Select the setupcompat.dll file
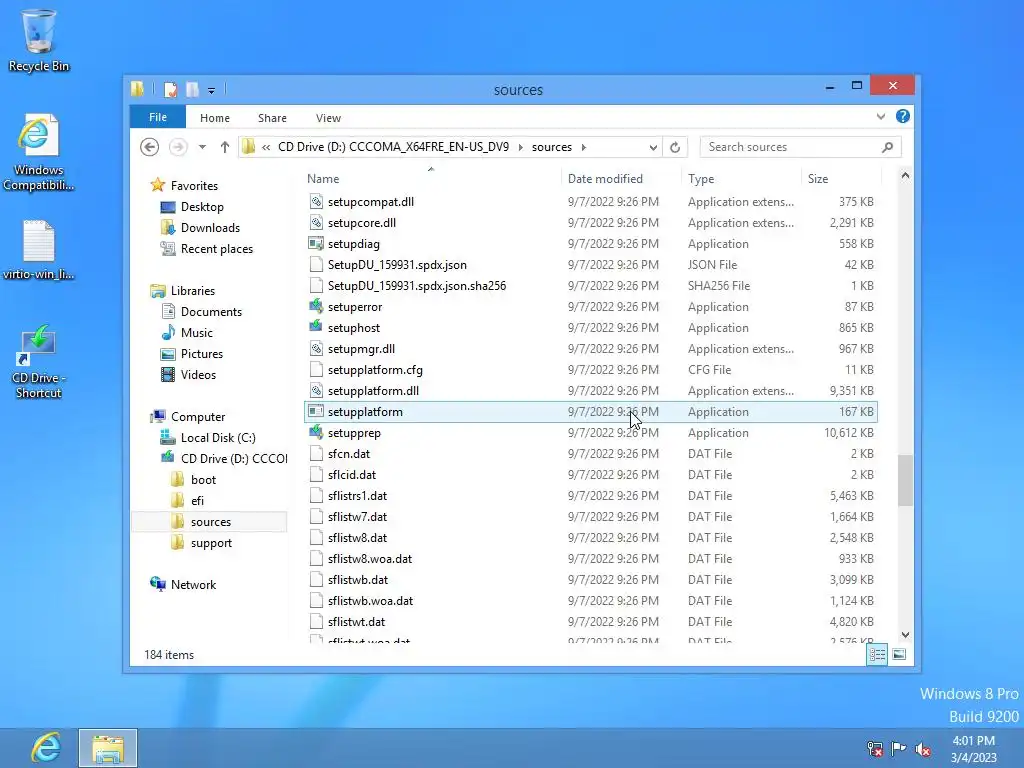This screenshot has width=1024, height=768. pyautogui.click(x=591, y=202)
